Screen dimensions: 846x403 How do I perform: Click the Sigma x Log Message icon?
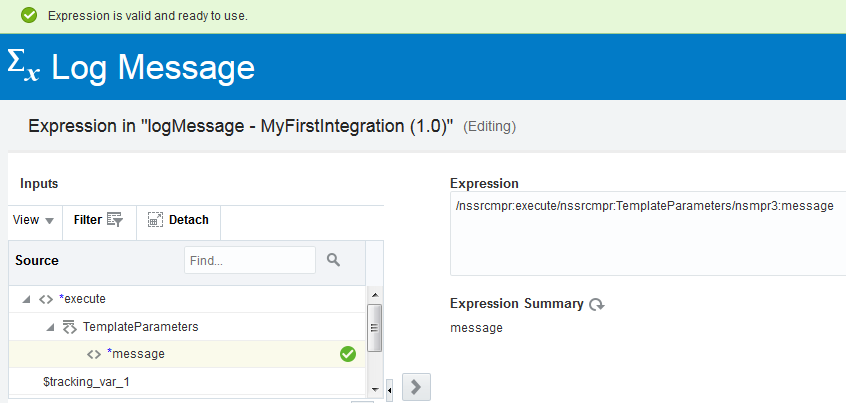24,65
